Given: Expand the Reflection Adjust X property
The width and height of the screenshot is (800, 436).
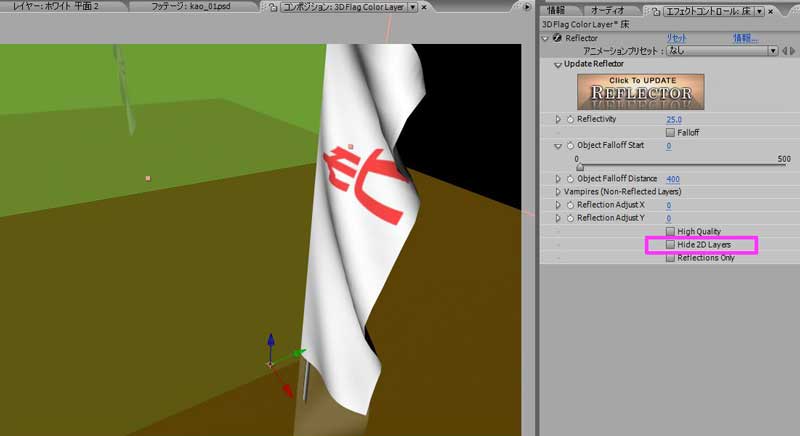Looking at the screenshot, I should pyautogui.click(x=558, y=205).
